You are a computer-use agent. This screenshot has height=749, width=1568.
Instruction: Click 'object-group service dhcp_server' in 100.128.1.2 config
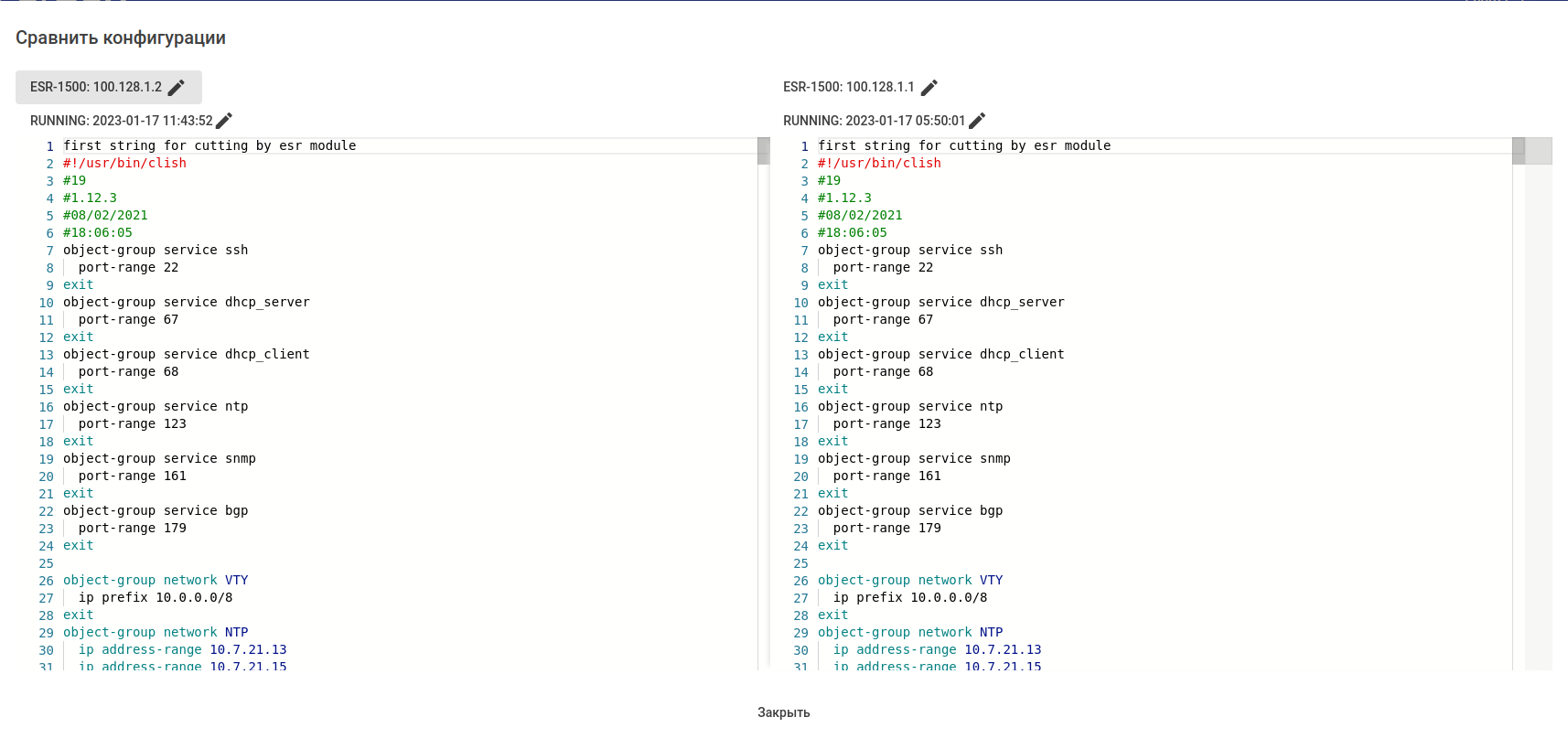187,302
